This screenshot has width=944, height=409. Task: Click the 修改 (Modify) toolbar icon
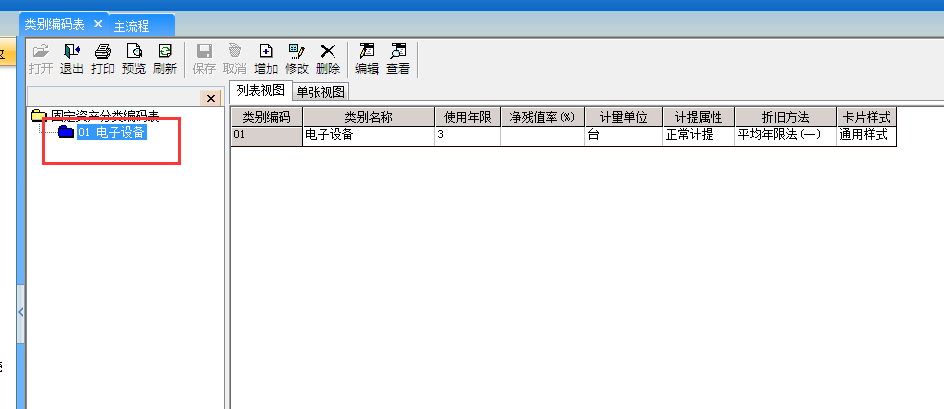(x=296, y=59)
